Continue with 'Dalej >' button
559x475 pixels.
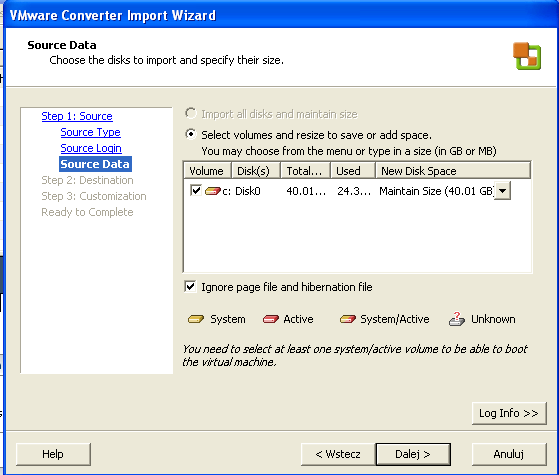[413, 454]
